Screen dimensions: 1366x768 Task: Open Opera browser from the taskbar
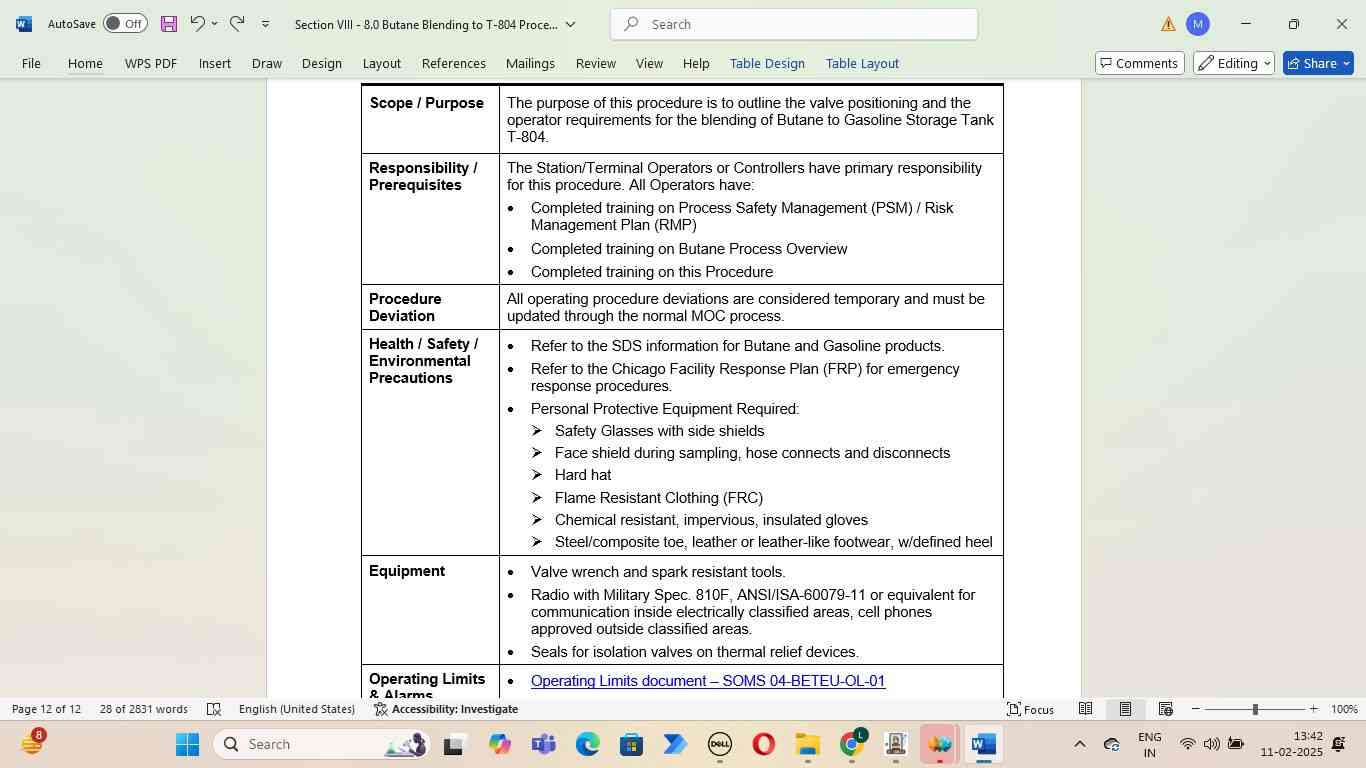click(x=763, y=744)
